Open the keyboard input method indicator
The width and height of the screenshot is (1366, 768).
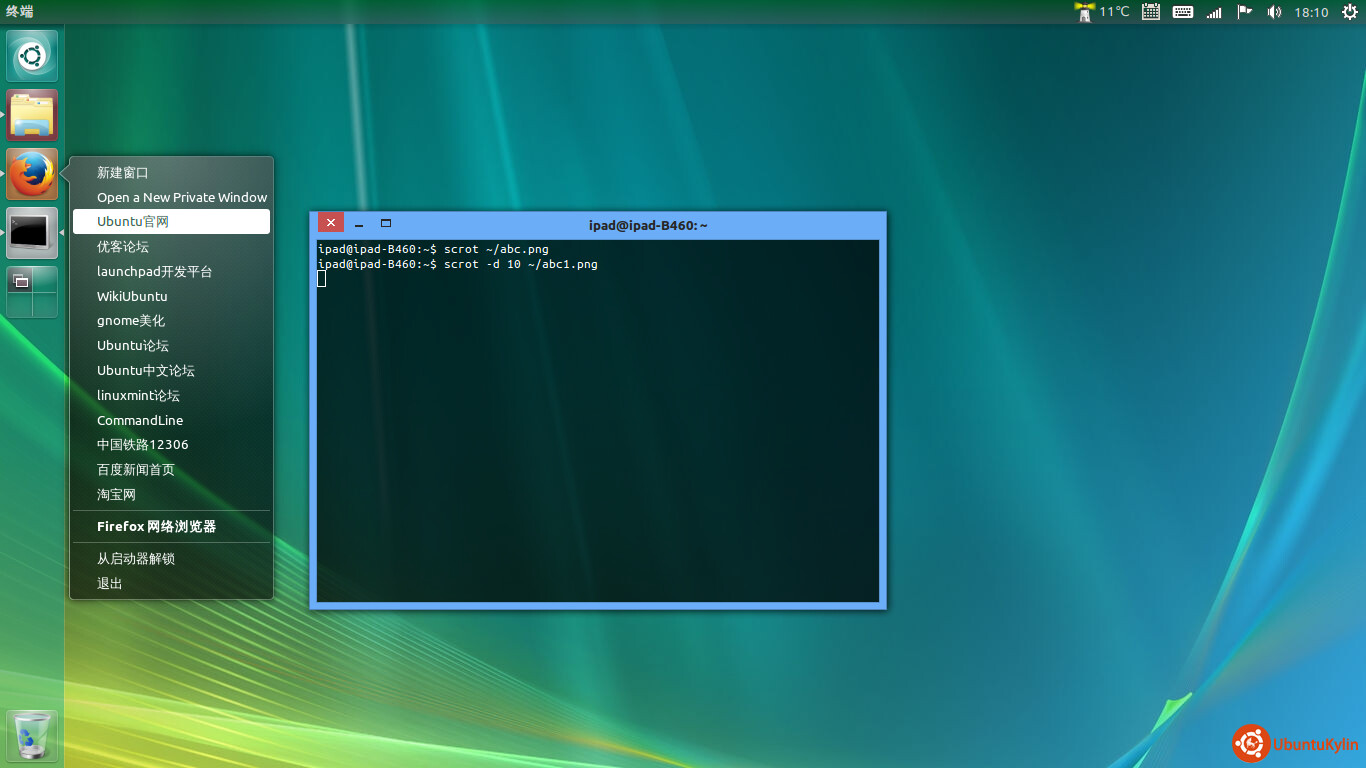[1182, 12]
